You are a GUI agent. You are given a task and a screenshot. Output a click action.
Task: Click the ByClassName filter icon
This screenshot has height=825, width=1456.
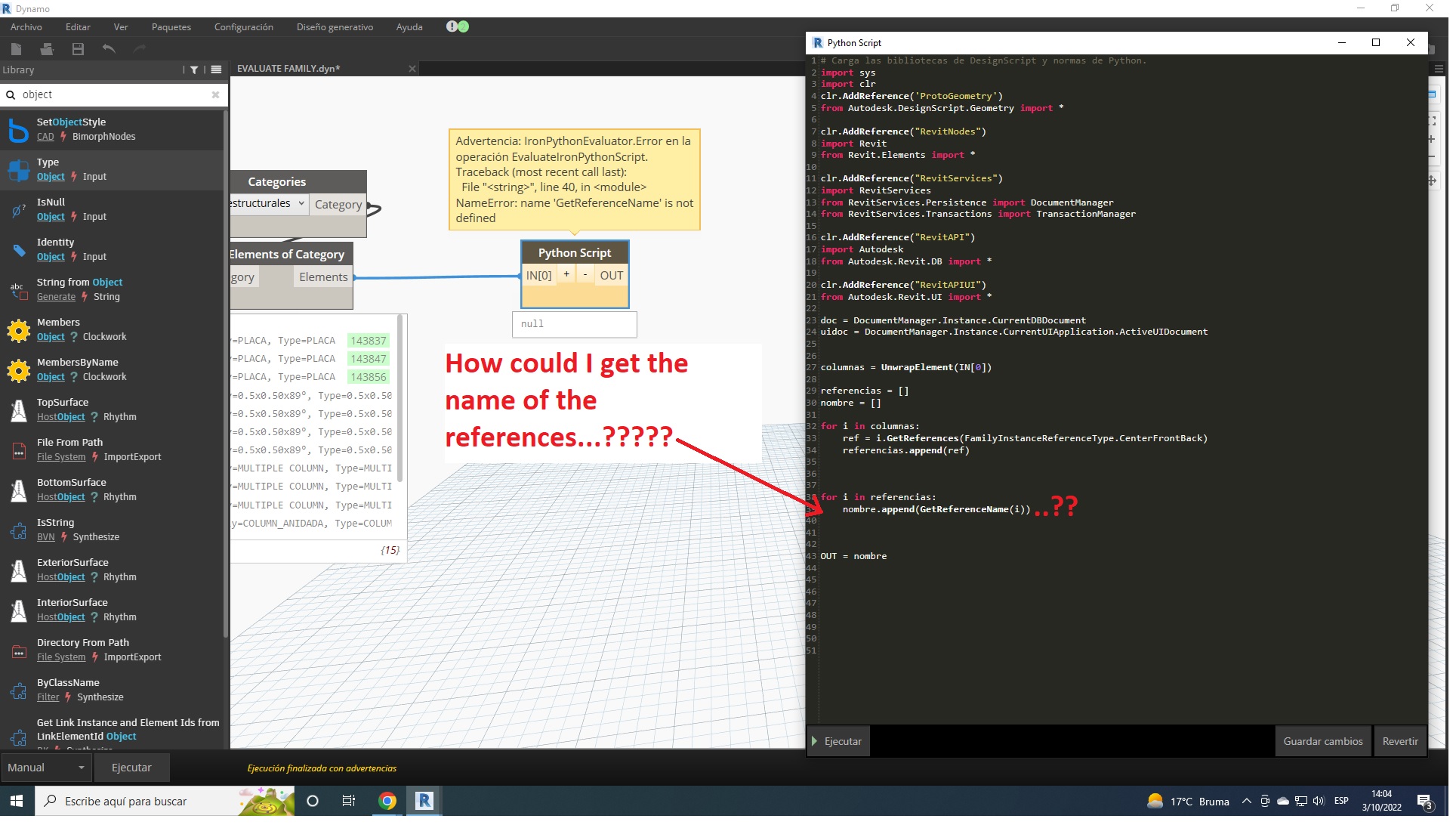[19, 691]
